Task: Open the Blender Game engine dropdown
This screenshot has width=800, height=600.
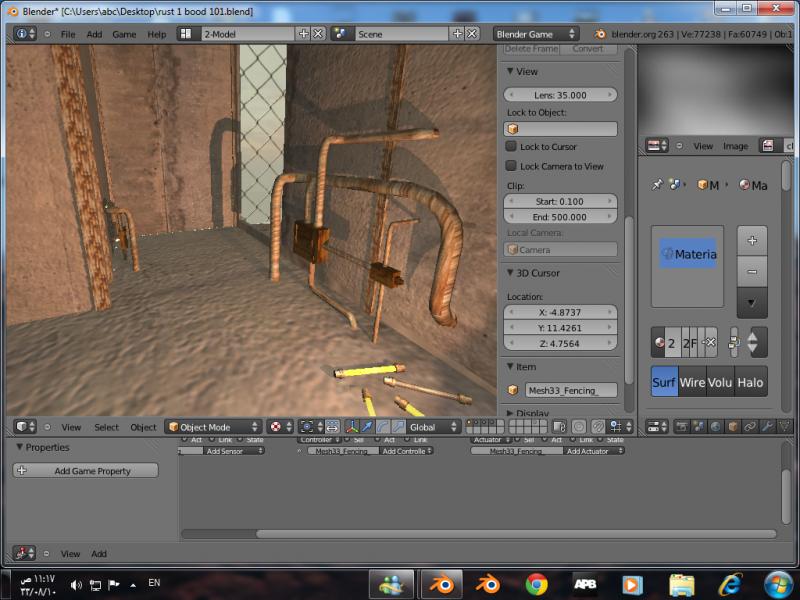Action: point(536,33)
